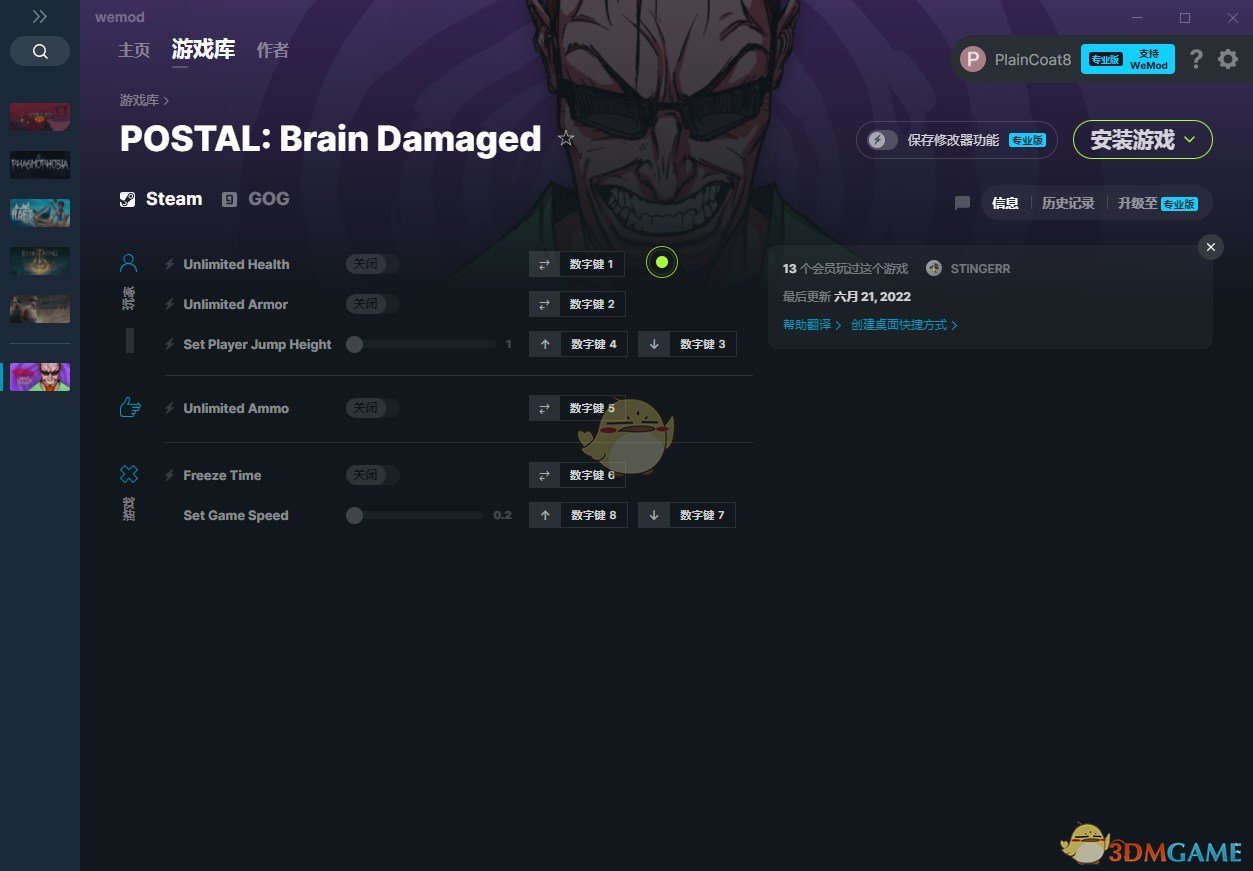Open the sidebar search
The width and height of the screenshot is (1253, 871).
coord(40,51)
